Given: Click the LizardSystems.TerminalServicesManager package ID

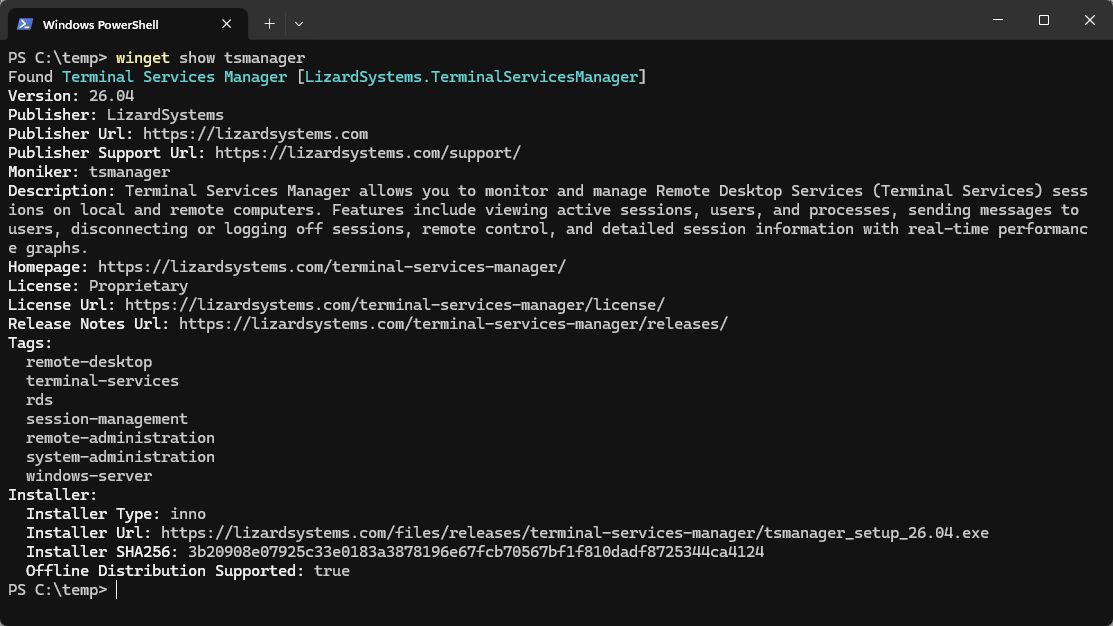Looking at the screenshot, I should (x=471, y=77).
